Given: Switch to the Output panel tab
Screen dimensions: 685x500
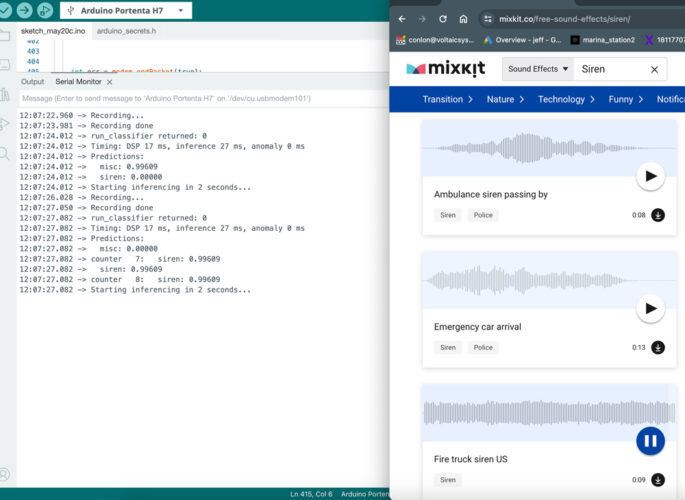Looking at the screenshot, I should (33, 82).
